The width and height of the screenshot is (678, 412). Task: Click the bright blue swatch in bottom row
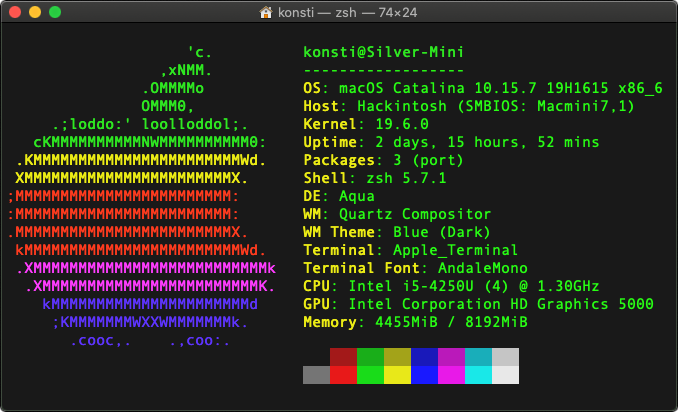[424, 375]
